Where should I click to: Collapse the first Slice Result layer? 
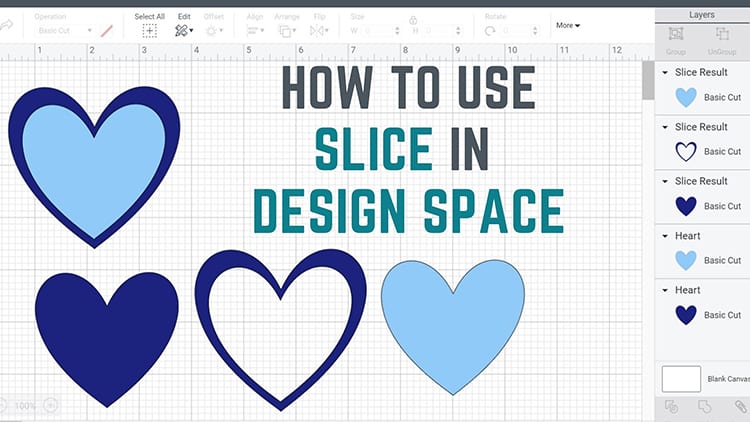click(x=665, y=73)
